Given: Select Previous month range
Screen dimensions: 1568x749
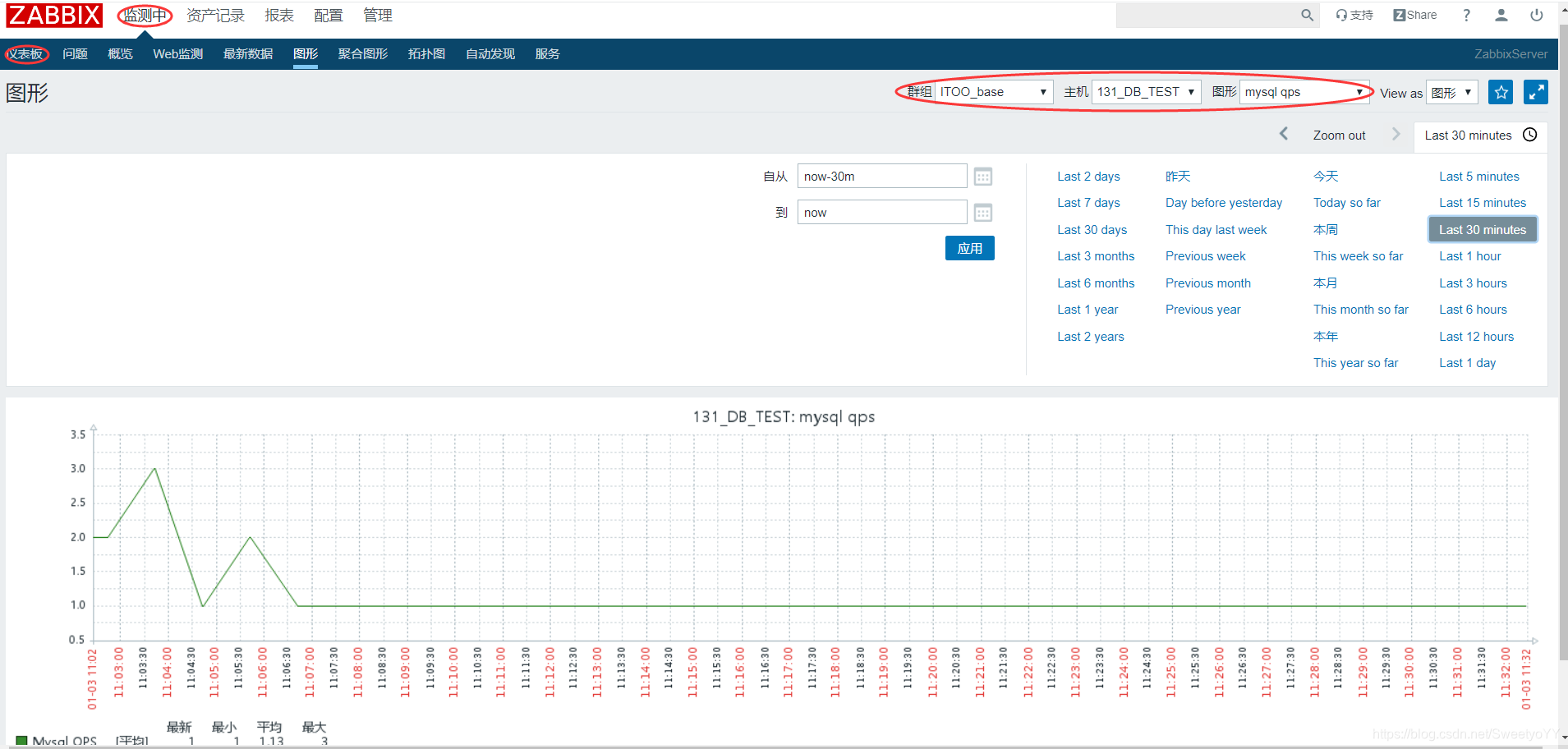Looking at the screenshot, I should (x=1208, y=283).
